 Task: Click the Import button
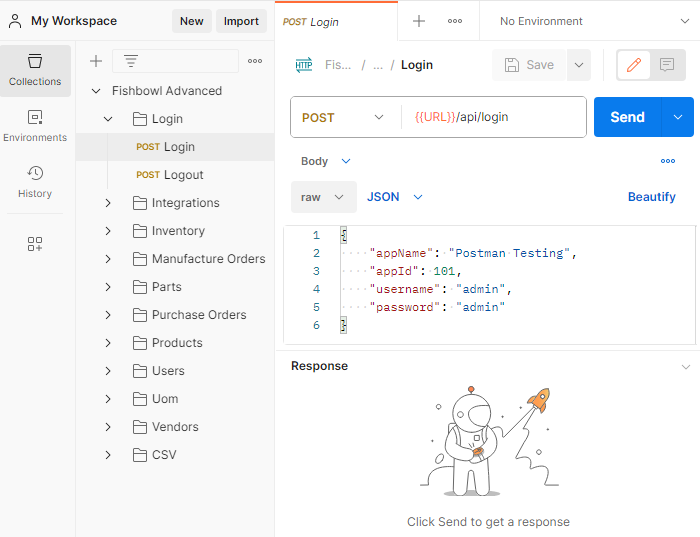pyautogui.click(x=241, y=21)
